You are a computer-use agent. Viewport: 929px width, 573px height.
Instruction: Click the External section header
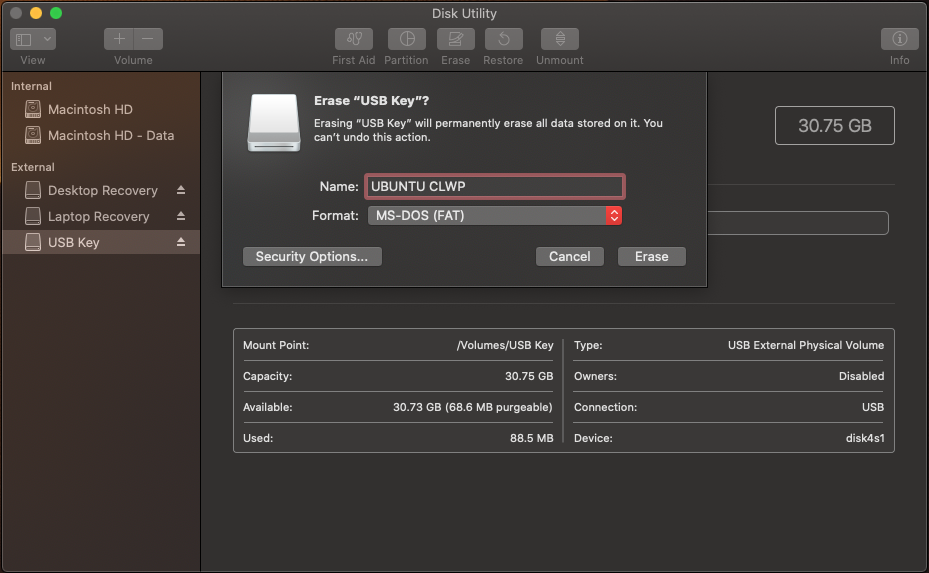(x=33, y=167)
